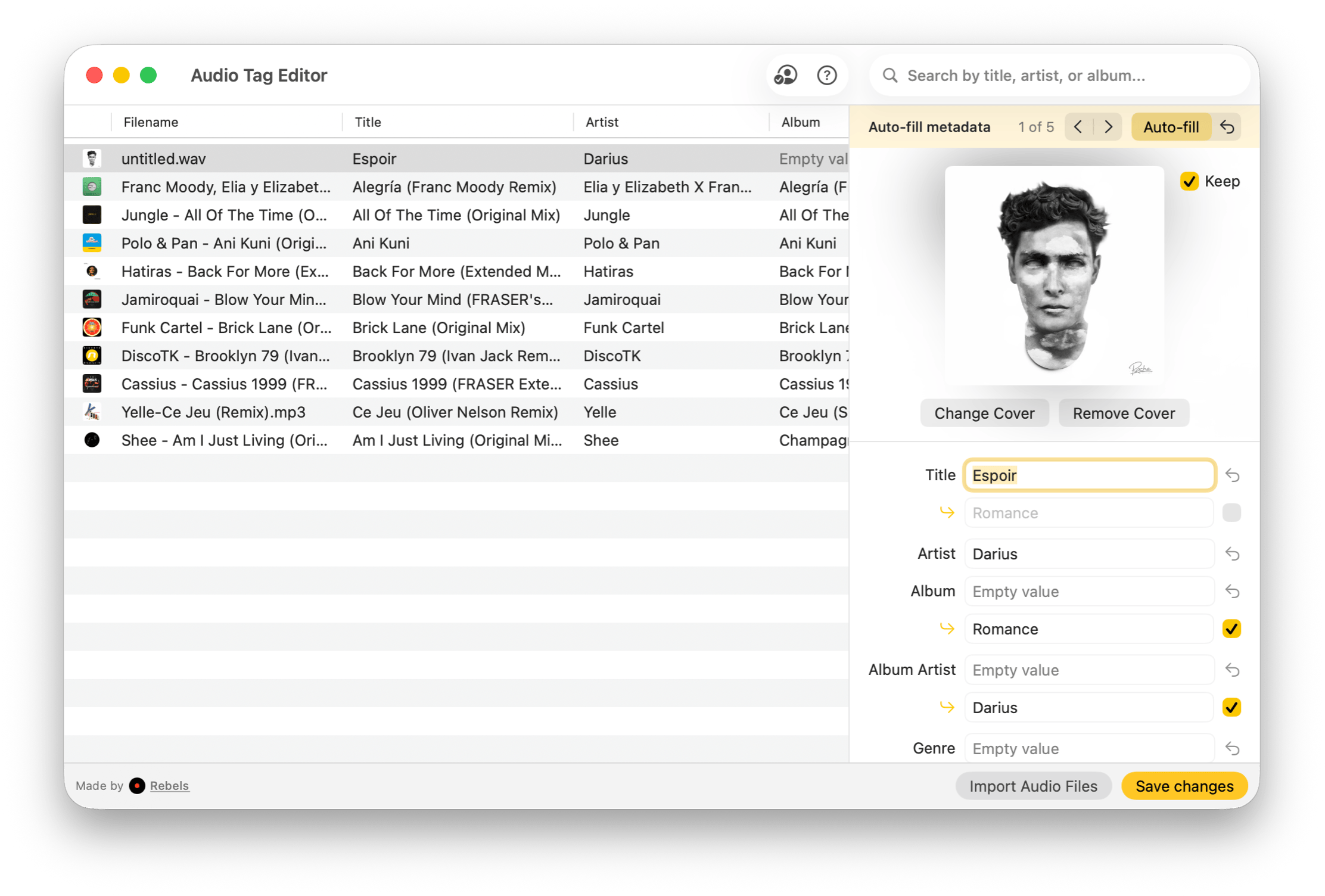
Task: Click the Change Cover button
Action: 984,413
